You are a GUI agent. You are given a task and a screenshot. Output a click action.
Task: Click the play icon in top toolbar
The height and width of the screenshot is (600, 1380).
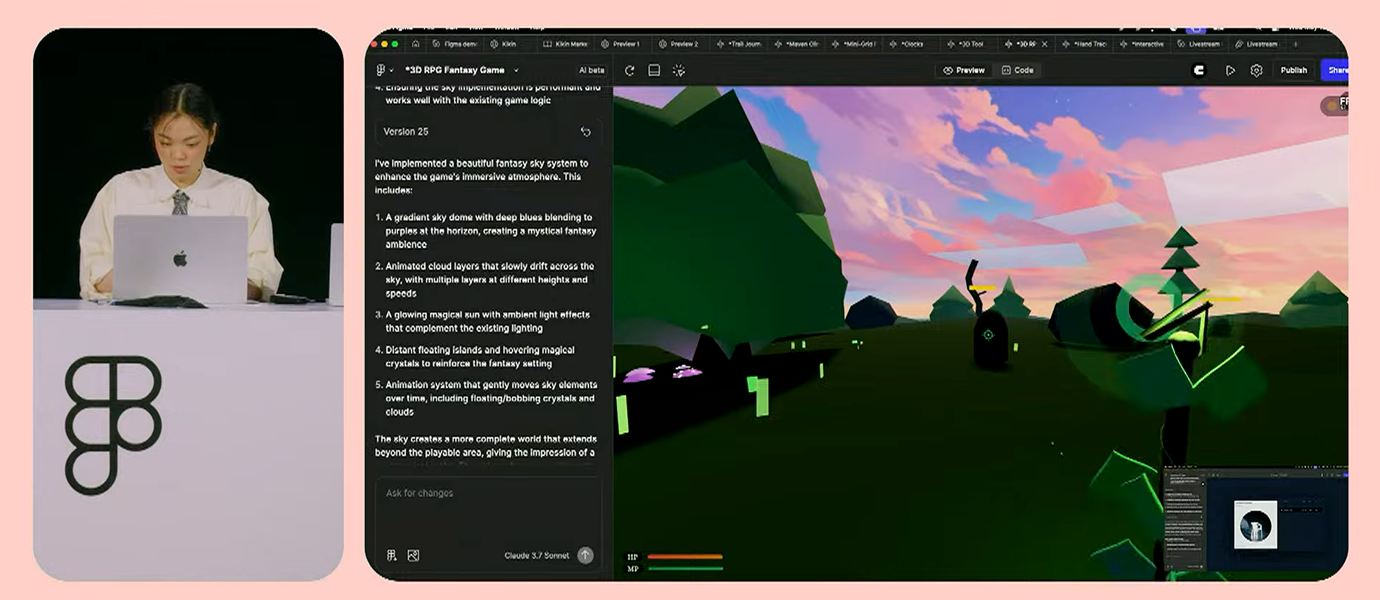coord(1230,70)
